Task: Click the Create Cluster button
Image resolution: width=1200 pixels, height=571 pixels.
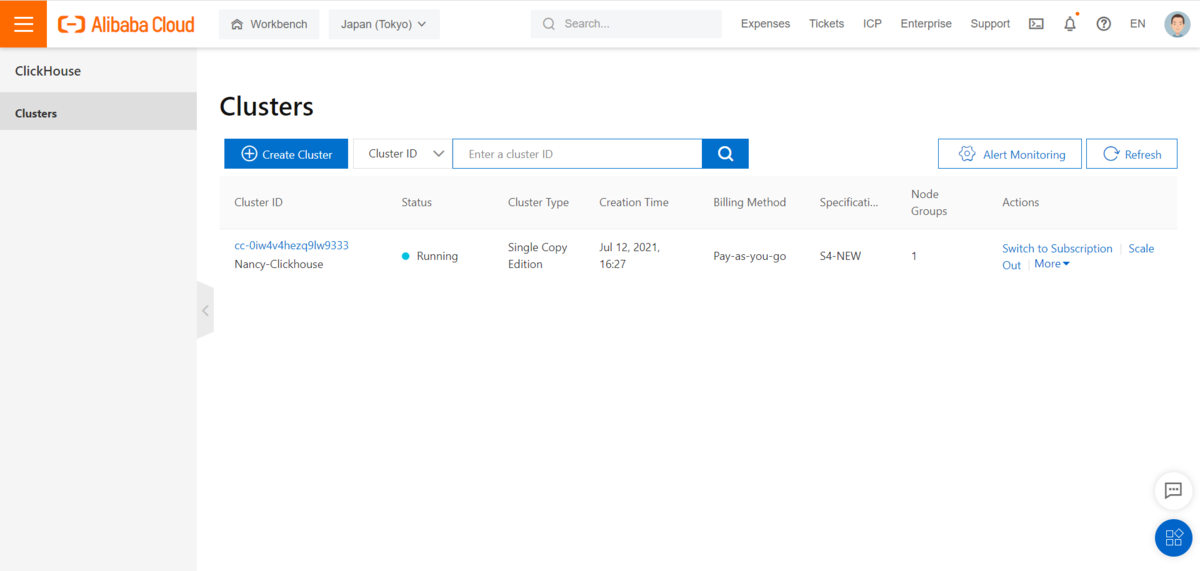Action: pos(286,154)
